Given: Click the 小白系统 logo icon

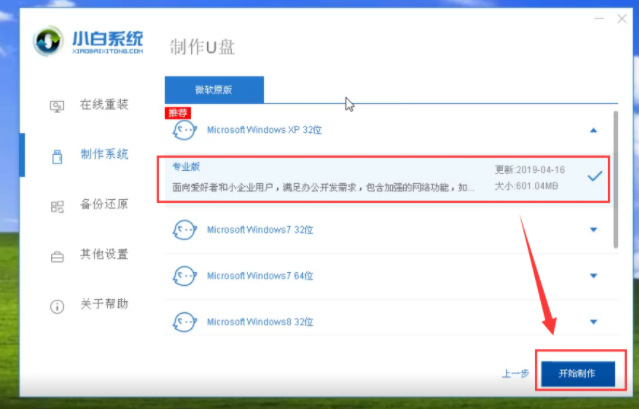Looking at the screenshot, I should pos(48,43).
